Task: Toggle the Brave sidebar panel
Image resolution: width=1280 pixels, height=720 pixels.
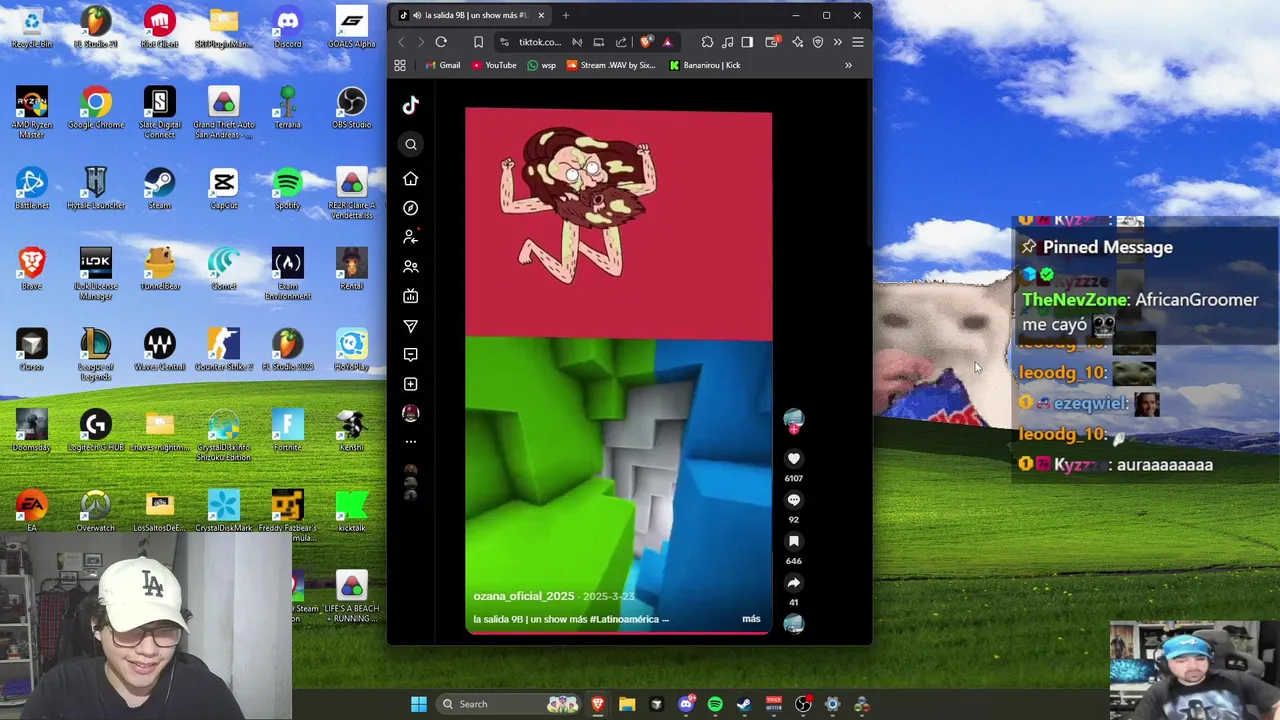Action: (x=747, y=42)
